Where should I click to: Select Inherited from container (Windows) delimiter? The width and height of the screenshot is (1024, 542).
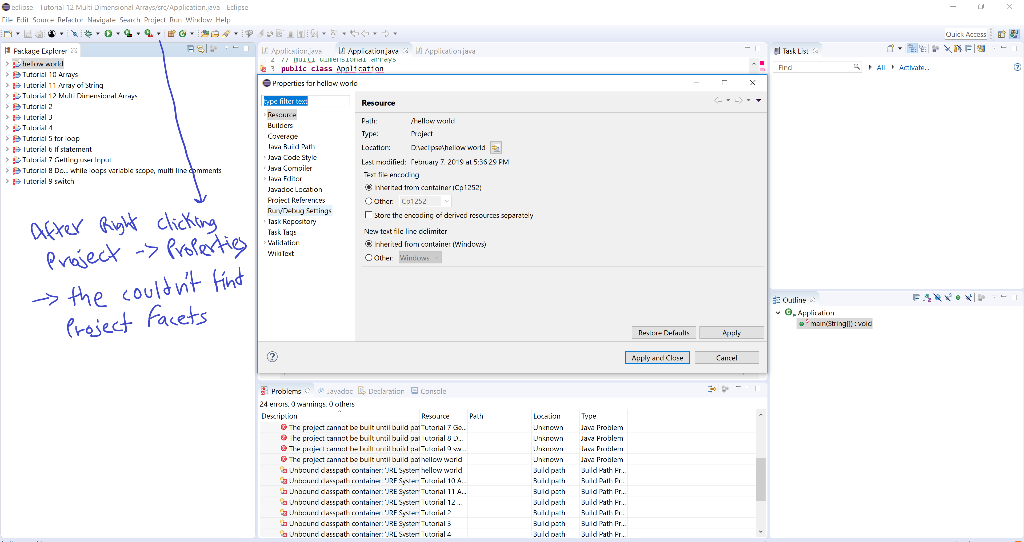coord(369,244)
